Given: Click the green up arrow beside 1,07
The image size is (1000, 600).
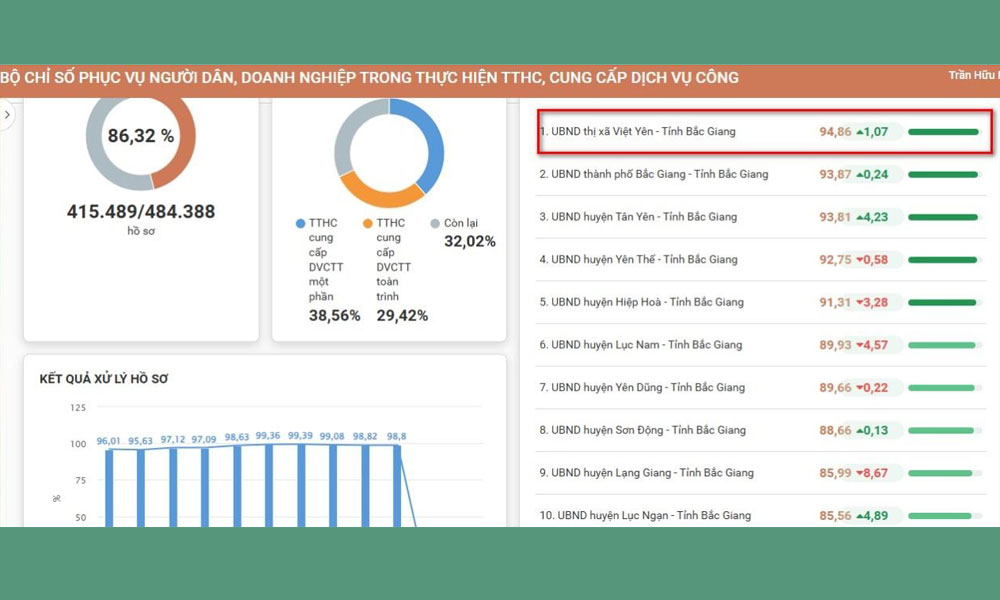Looking at the screenshot, I should tap(860, 132).
